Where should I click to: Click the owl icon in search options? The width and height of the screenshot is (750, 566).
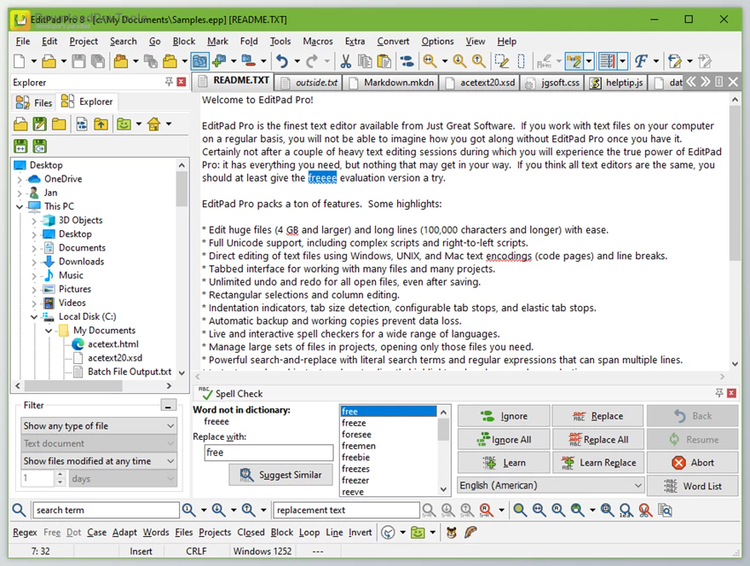[452, 533]
